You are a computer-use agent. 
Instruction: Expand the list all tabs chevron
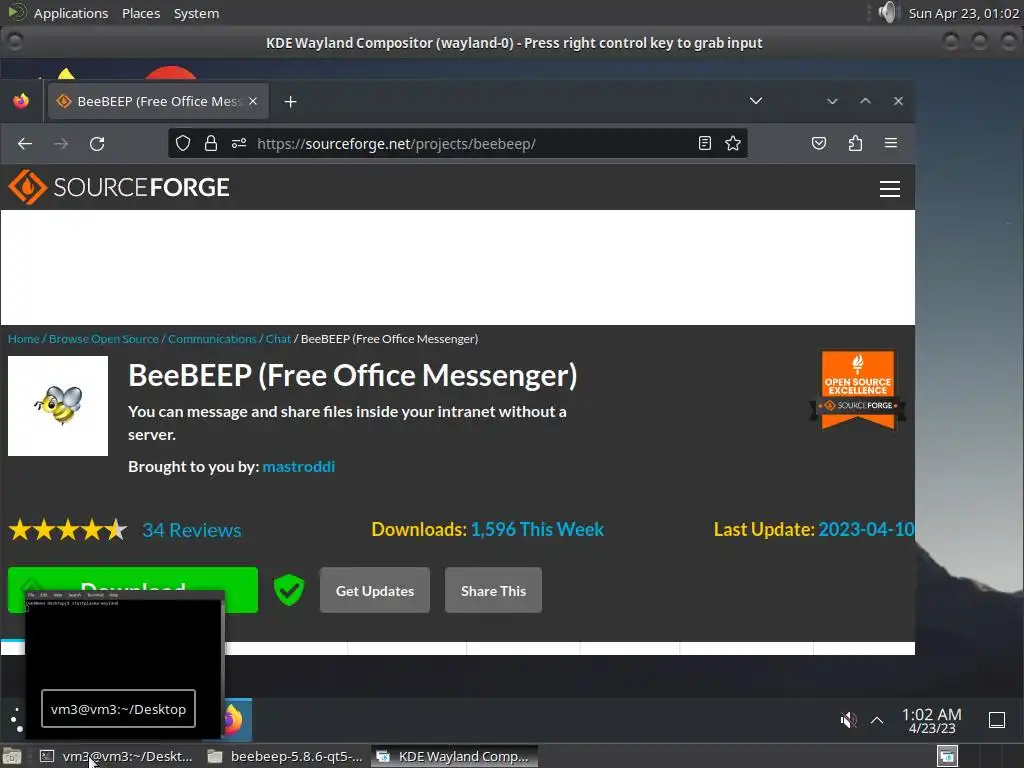click(756, 101)
